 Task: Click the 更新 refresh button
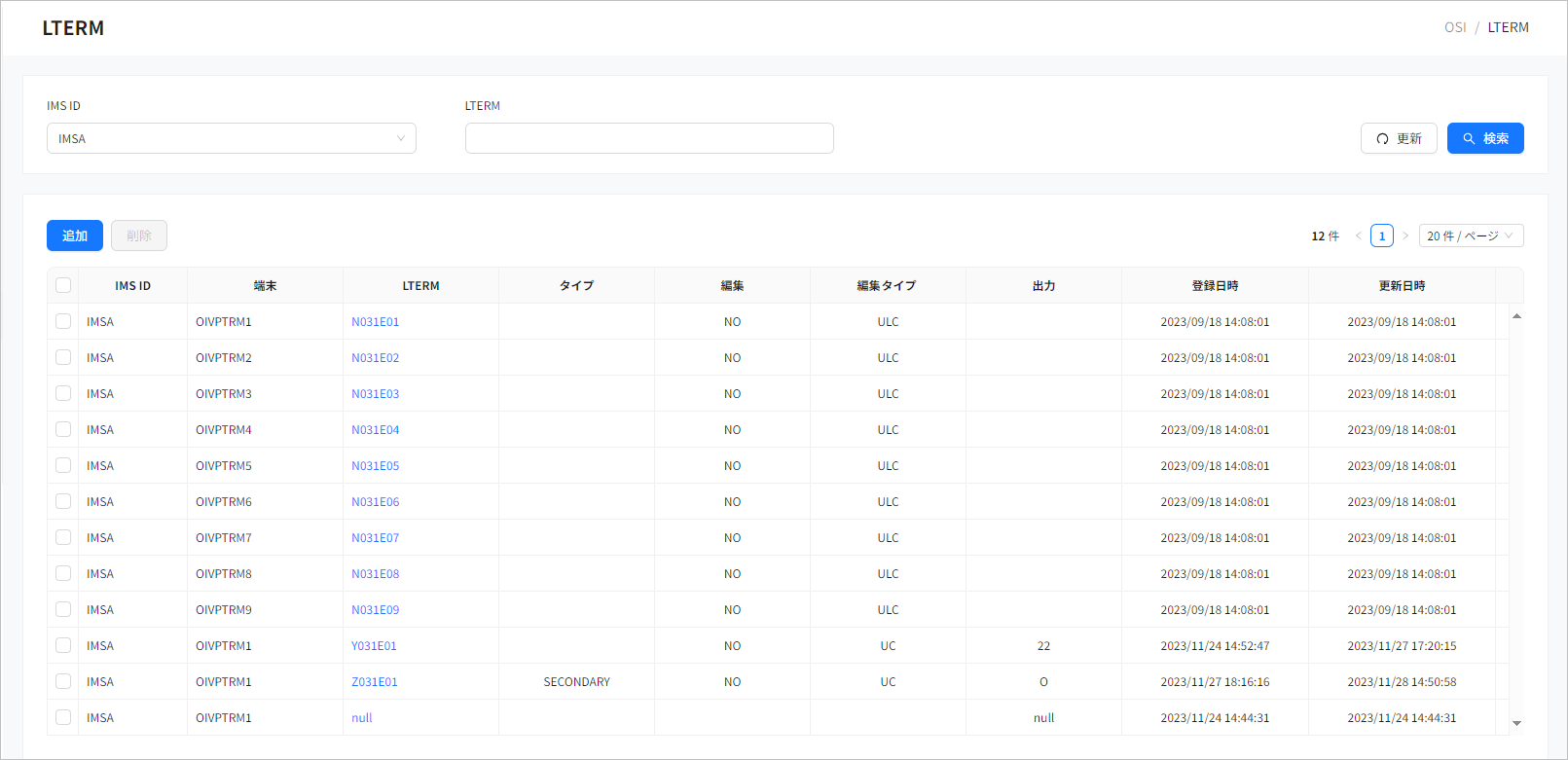click(1398, 138)
